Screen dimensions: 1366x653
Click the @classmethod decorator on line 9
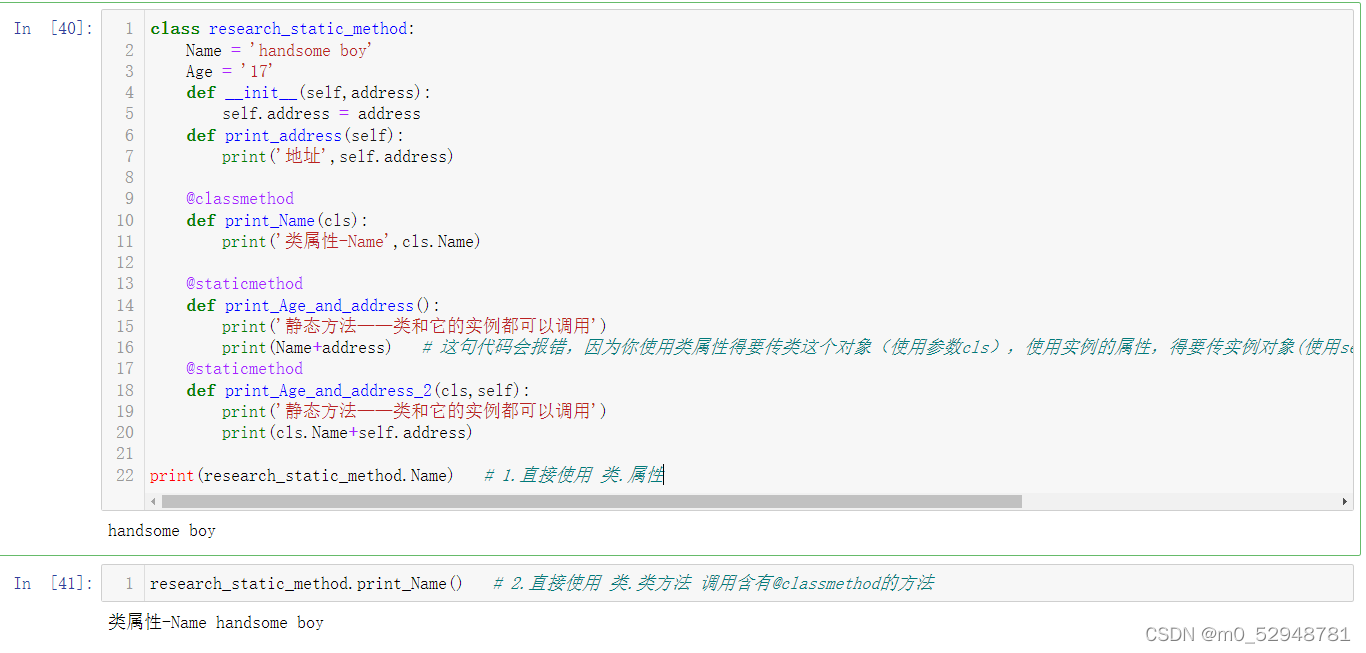240,198
